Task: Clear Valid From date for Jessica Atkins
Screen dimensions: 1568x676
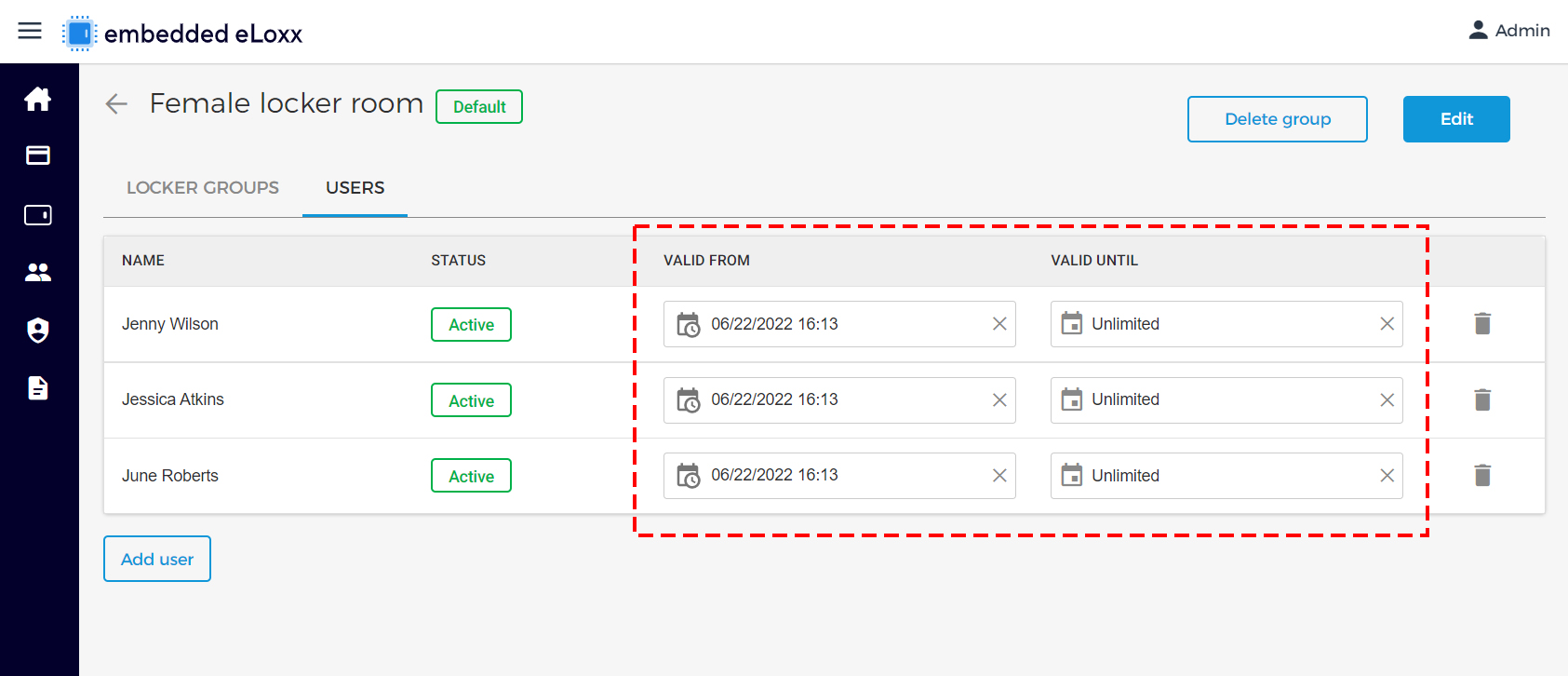Action: 999,399
